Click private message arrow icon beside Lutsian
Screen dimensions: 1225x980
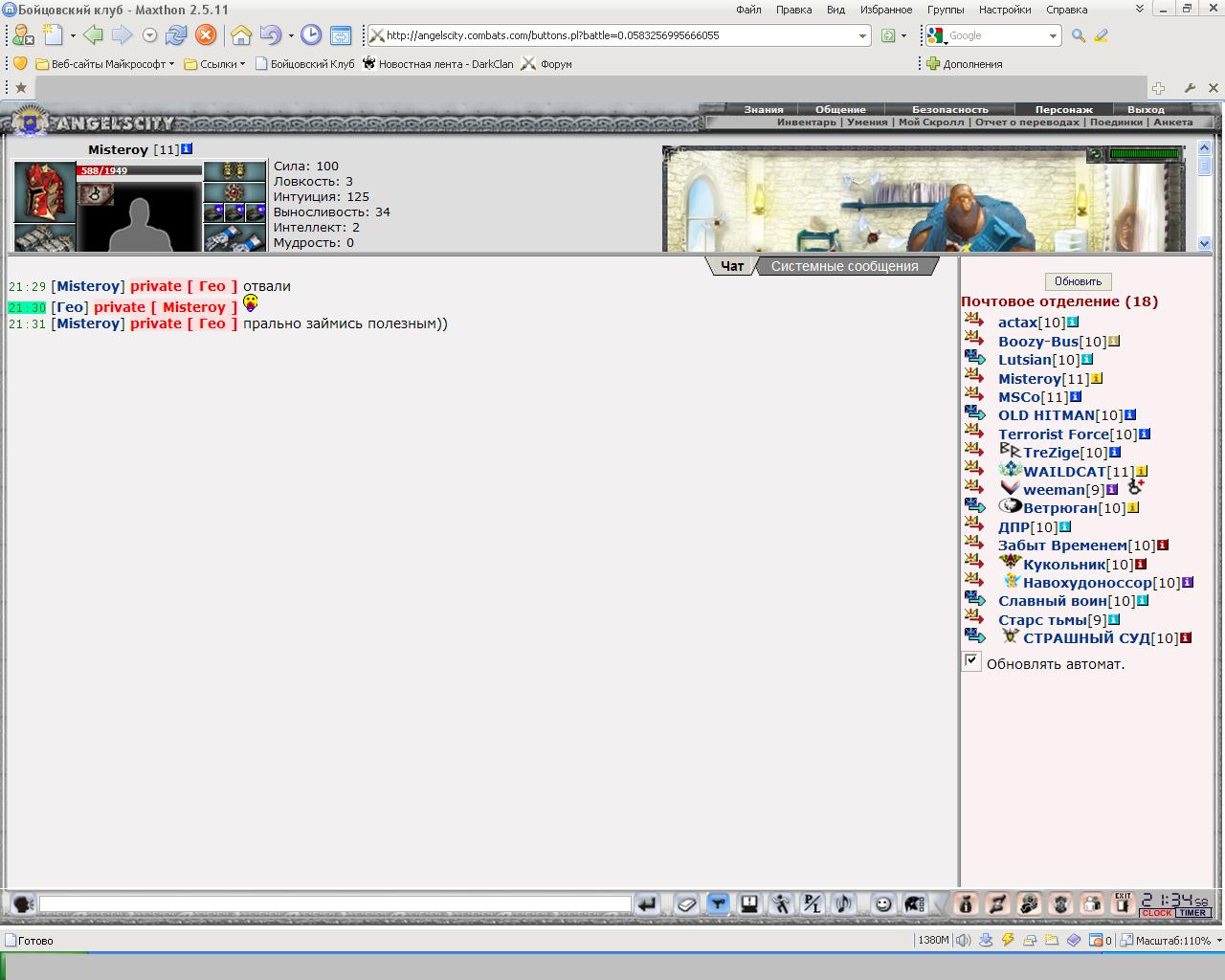click(975, 359)
